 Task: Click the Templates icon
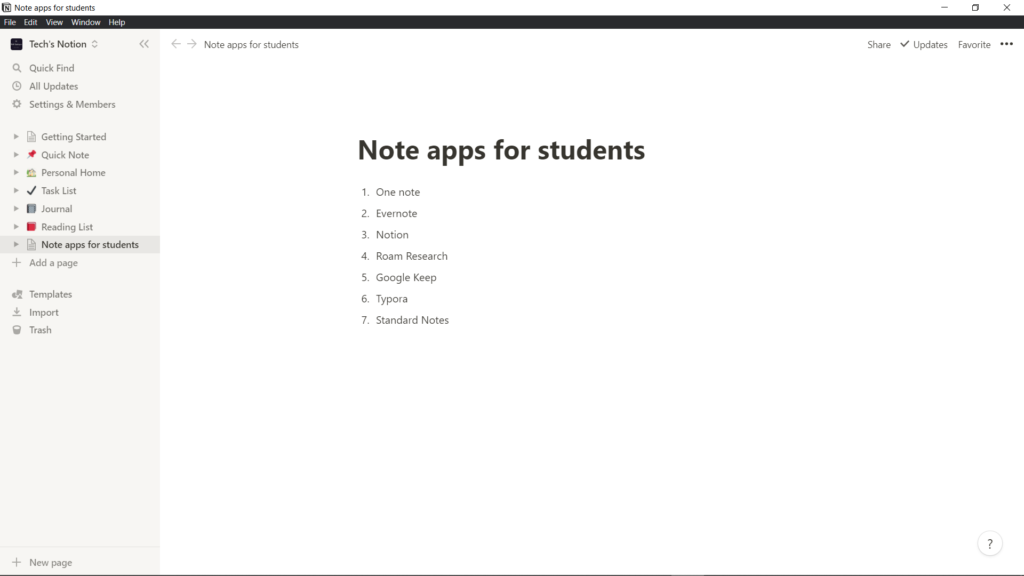click(17, 295)
